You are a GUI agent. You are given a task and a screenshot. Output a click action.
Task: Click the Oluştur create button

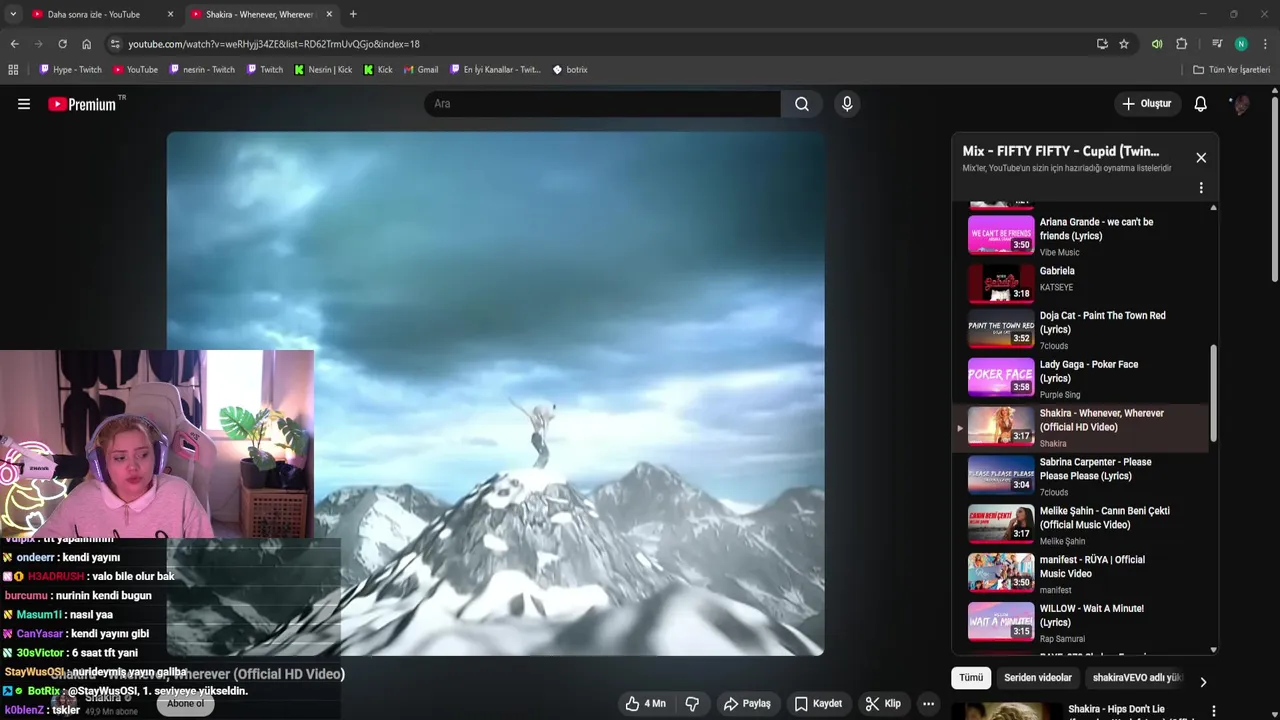[1146, 104]
